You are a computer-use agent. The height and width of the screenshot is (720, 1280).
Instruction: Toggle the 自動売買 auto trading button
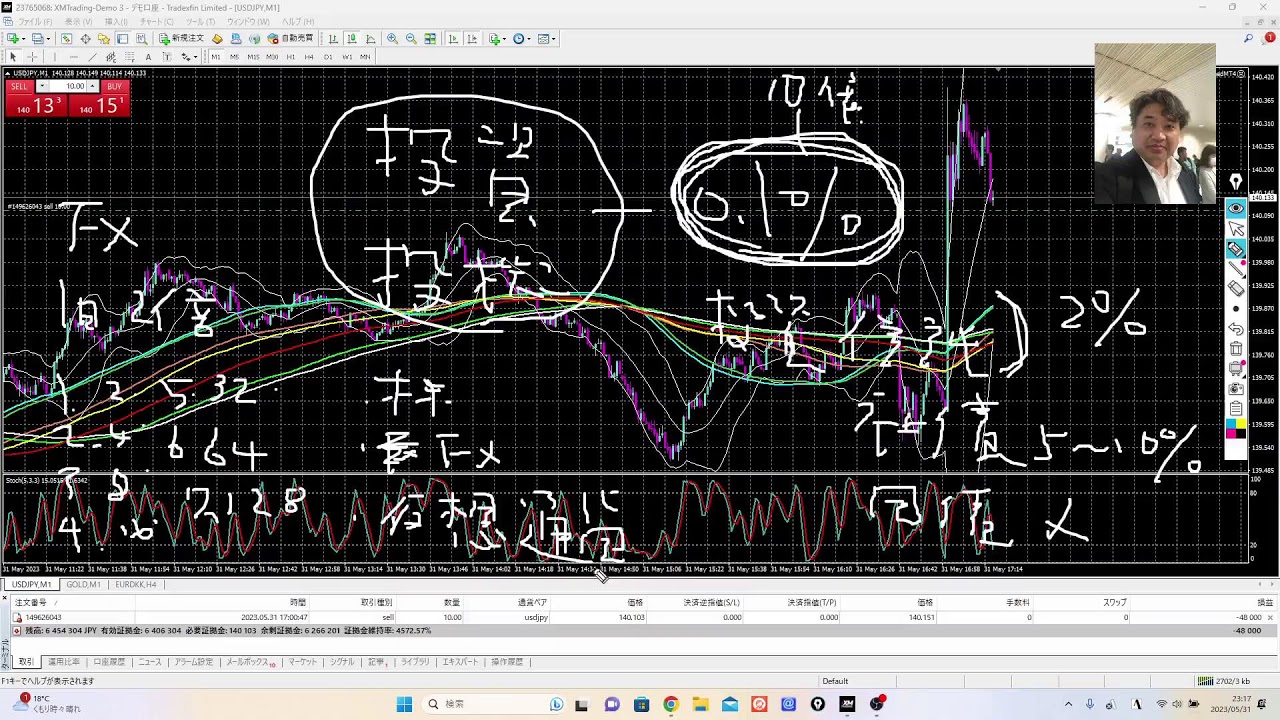290,39
